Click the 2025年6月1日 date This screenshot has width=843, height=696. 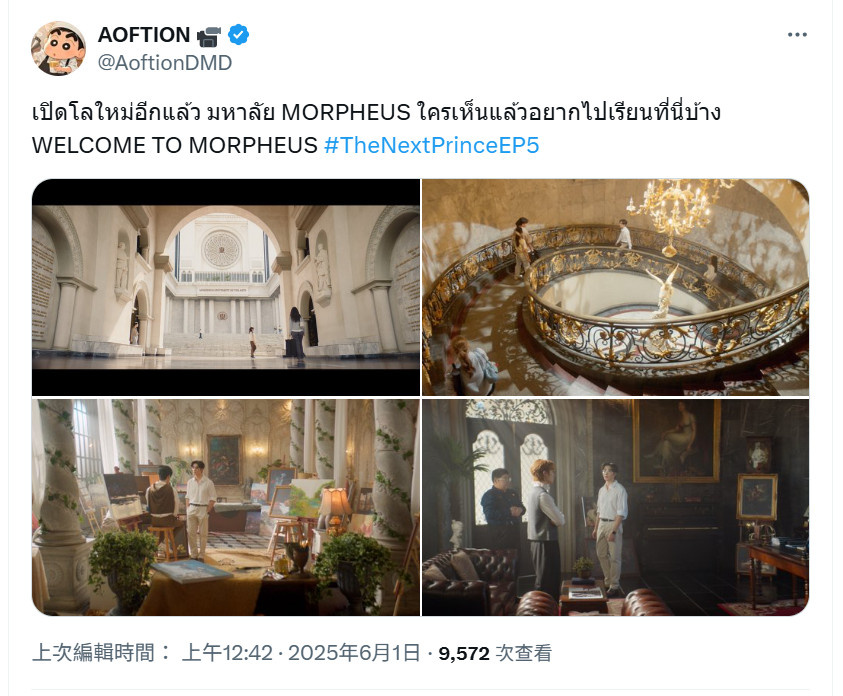[x=354, y=653]
